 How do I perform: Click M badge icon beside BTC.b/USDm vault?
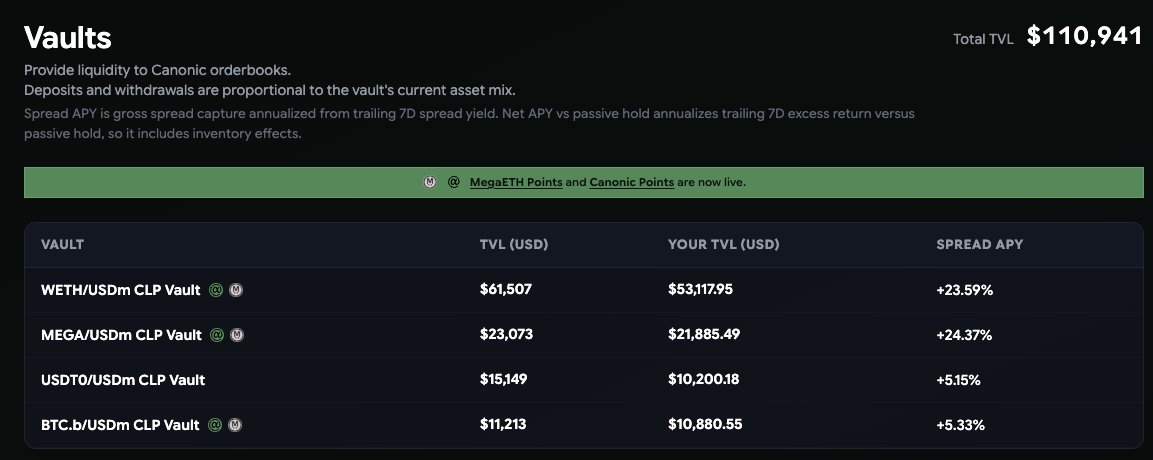[235, 425]
